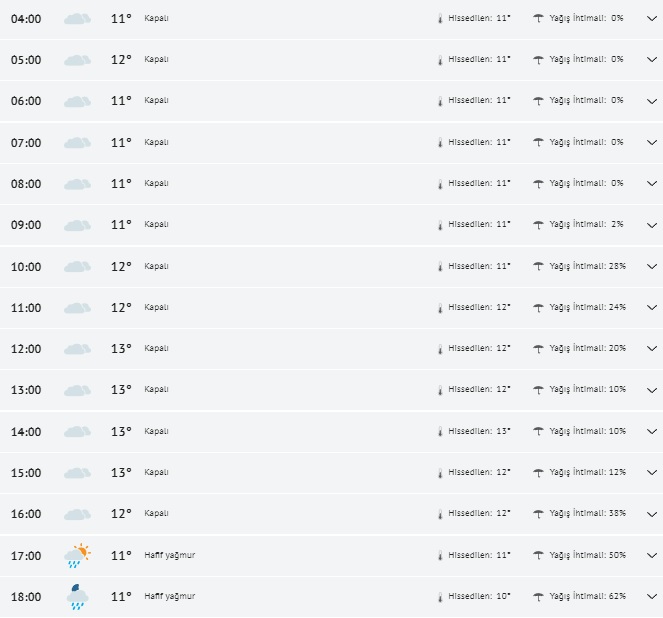Open details for the 13:00 forecast chevron
The width and height of the screenshot is (663, 618).
pyautogui.click(x=652, y=390)
